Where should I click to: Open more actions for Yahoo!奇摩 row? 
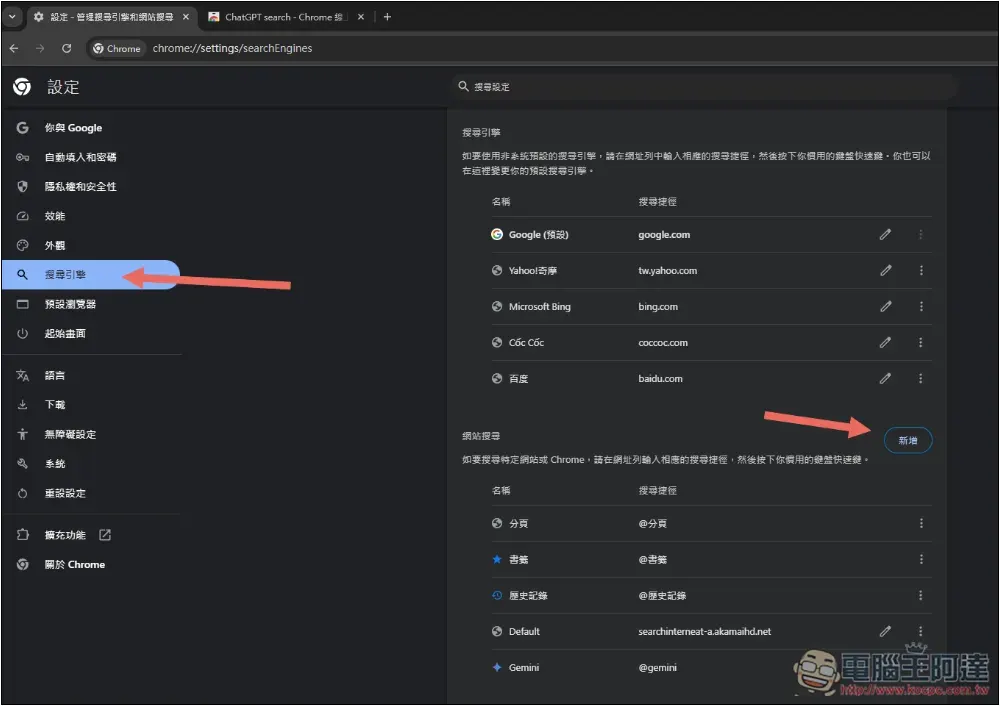920,270
